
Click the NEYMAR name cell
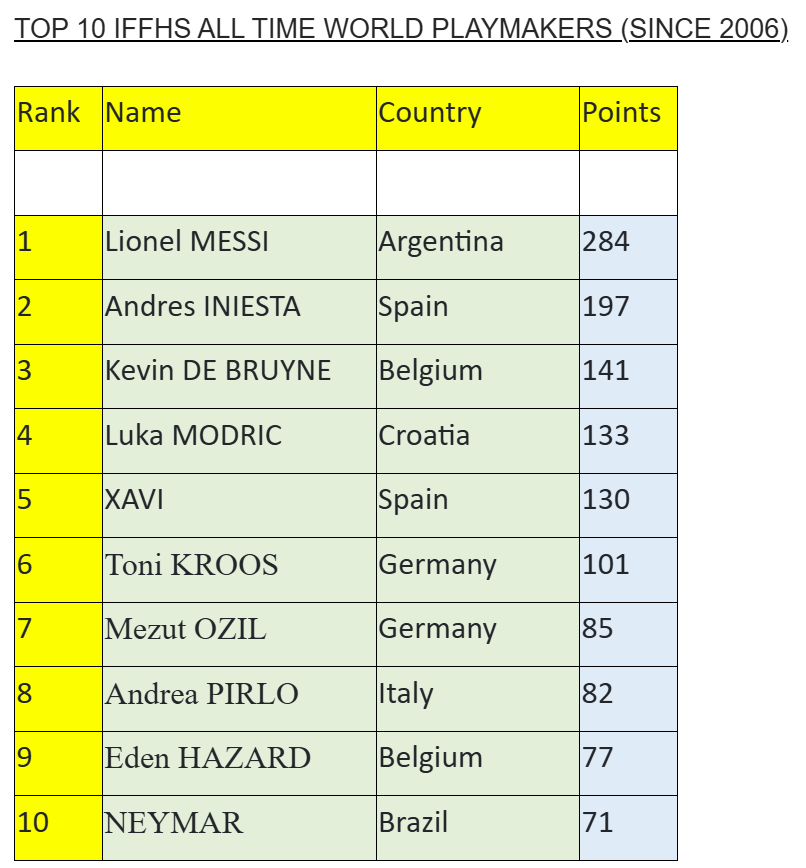(239, 828)
